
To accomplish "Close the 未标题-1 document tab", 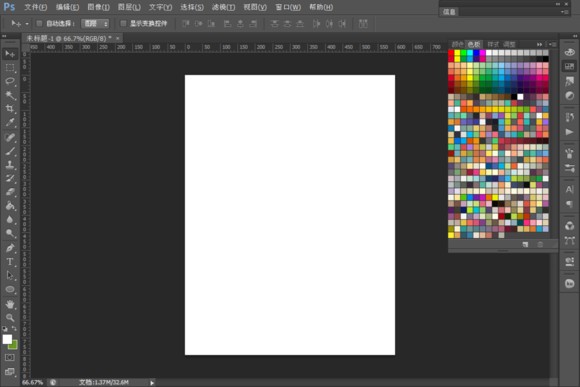I will point(118,38).
